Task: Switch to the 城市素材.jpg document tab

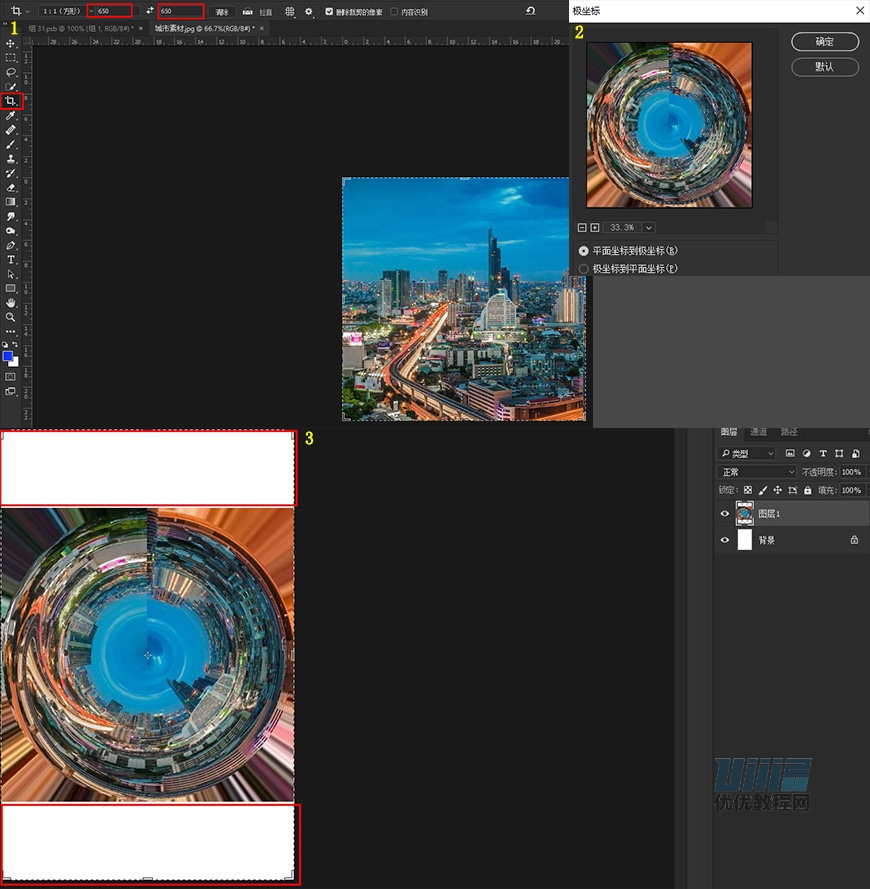Action: (x=203, y=29)
